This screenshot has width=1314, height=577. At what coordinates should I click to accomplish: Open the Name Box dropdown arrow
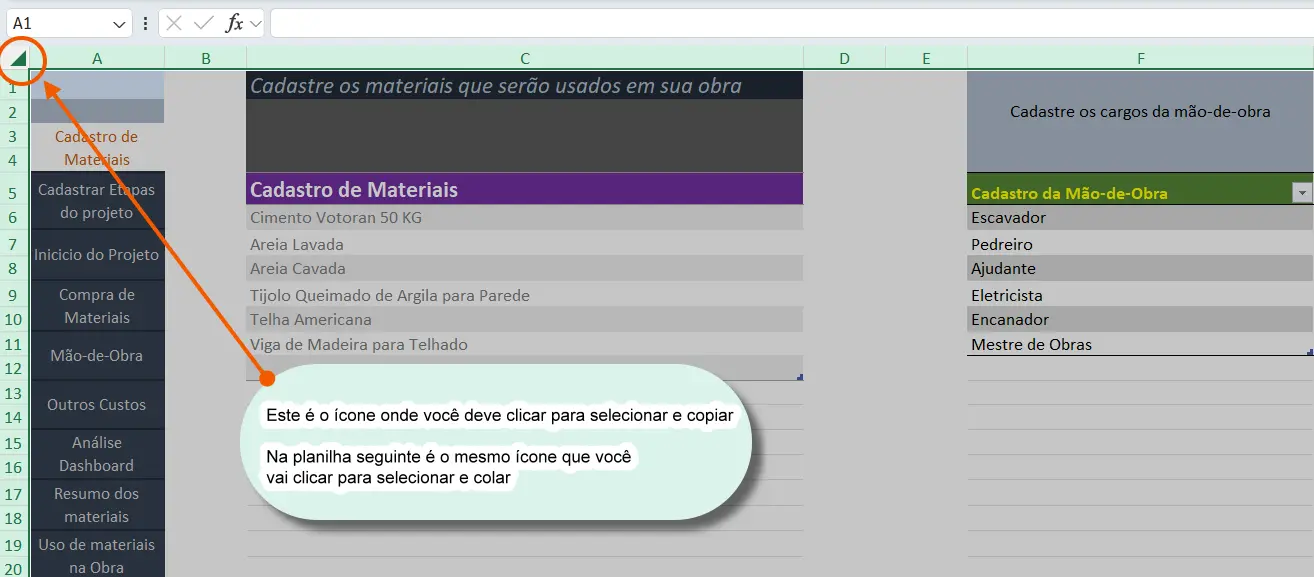[120, 24]
